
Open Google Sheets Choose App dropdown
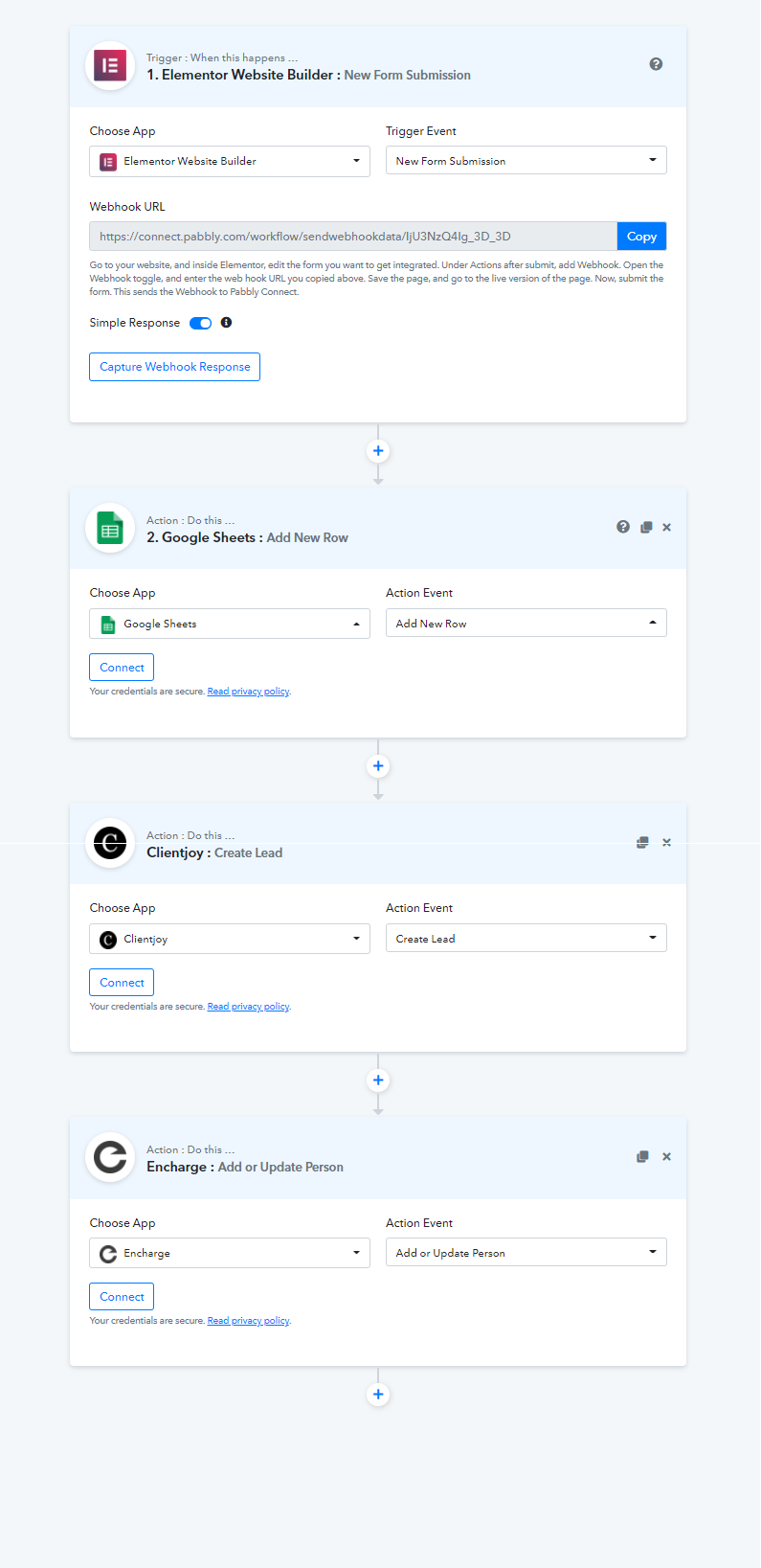230,624
